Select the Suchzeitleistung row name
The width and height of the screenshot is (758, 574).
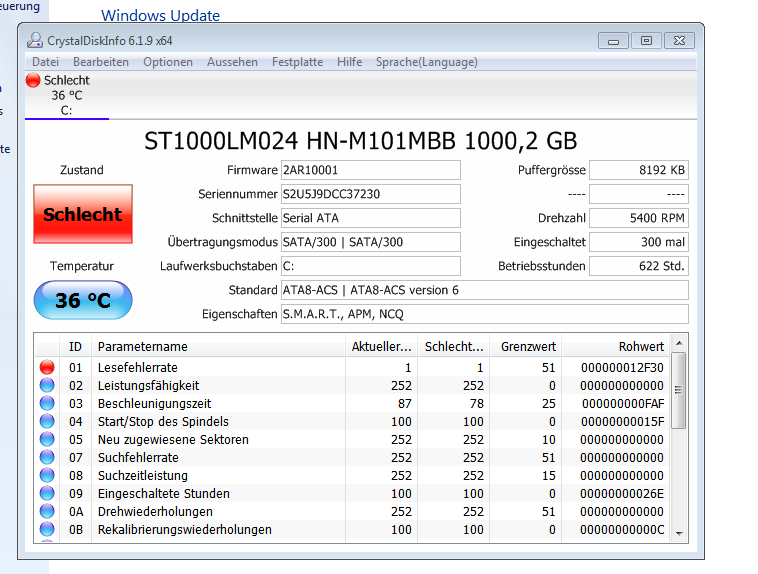point(143,475)
